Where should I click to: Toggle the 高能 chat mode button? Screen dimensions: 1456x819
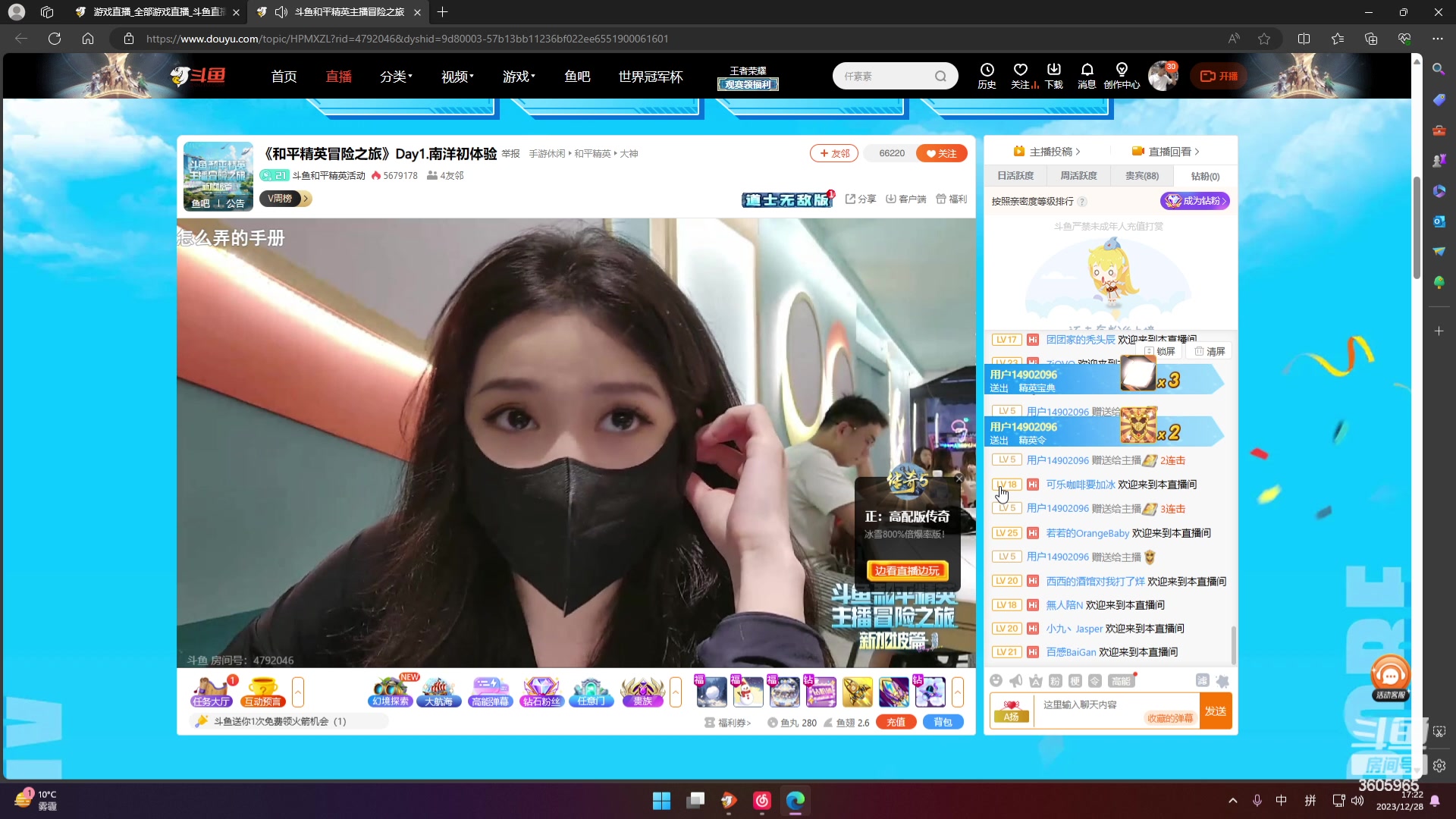[1121, 680]
